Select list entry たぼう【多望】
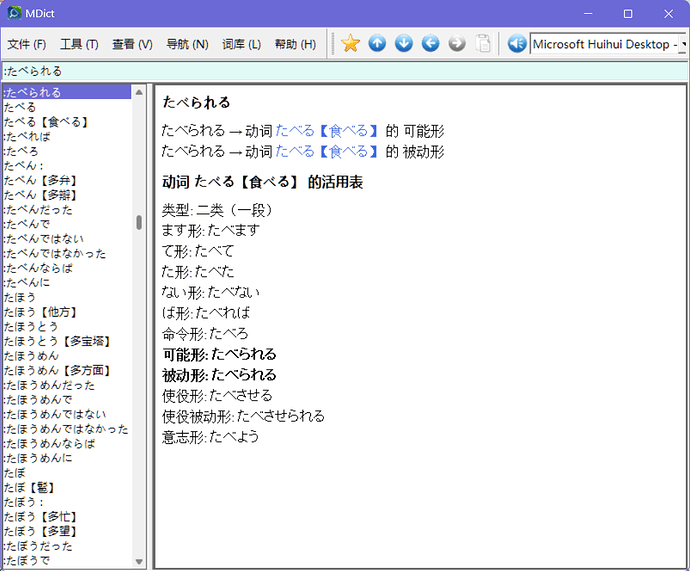690x571 pixels. click(x=66, y=531)
